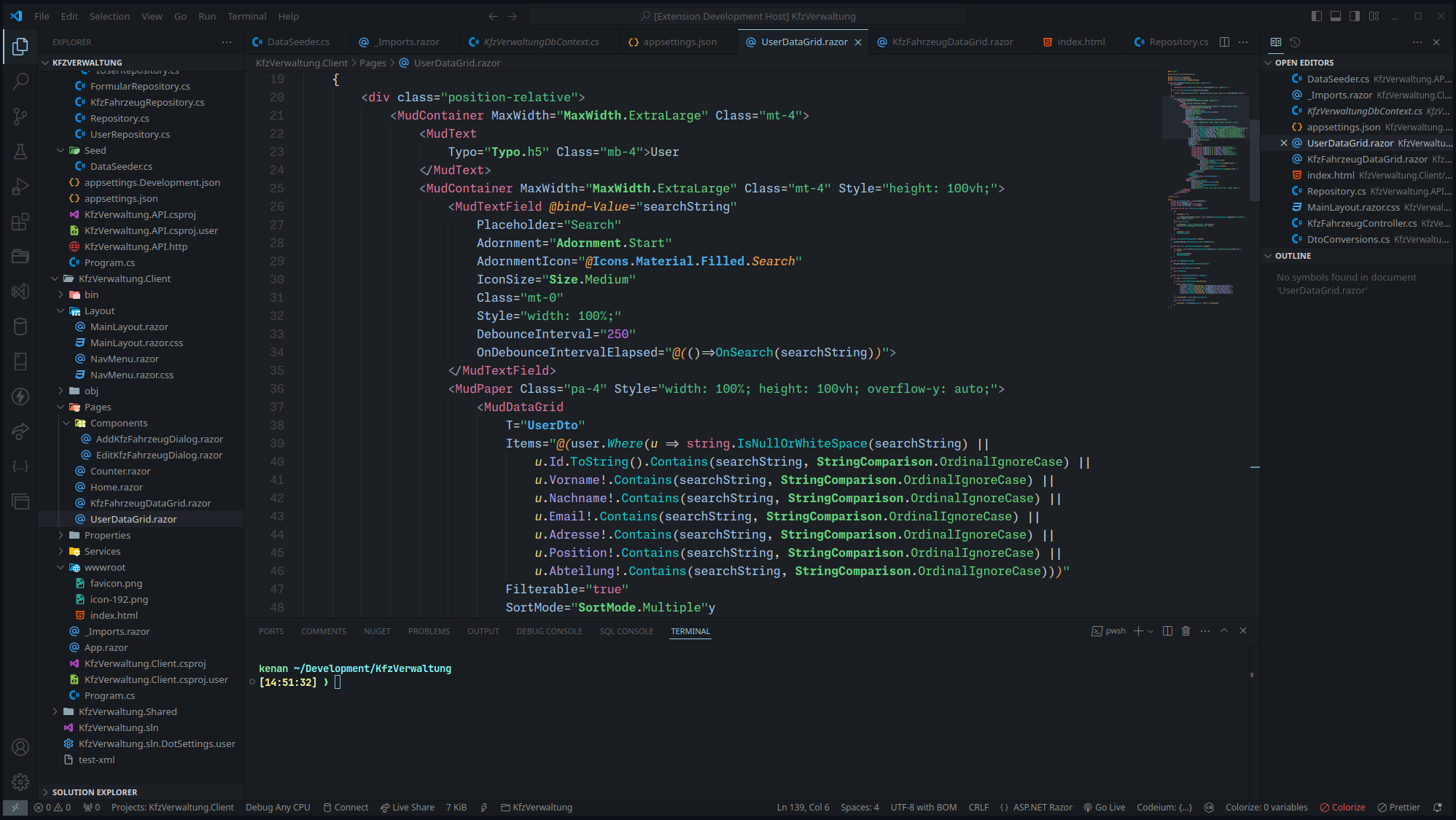Open the database cylinder icon view
This screenshot has width=1456, height=820.
(20, 326)
